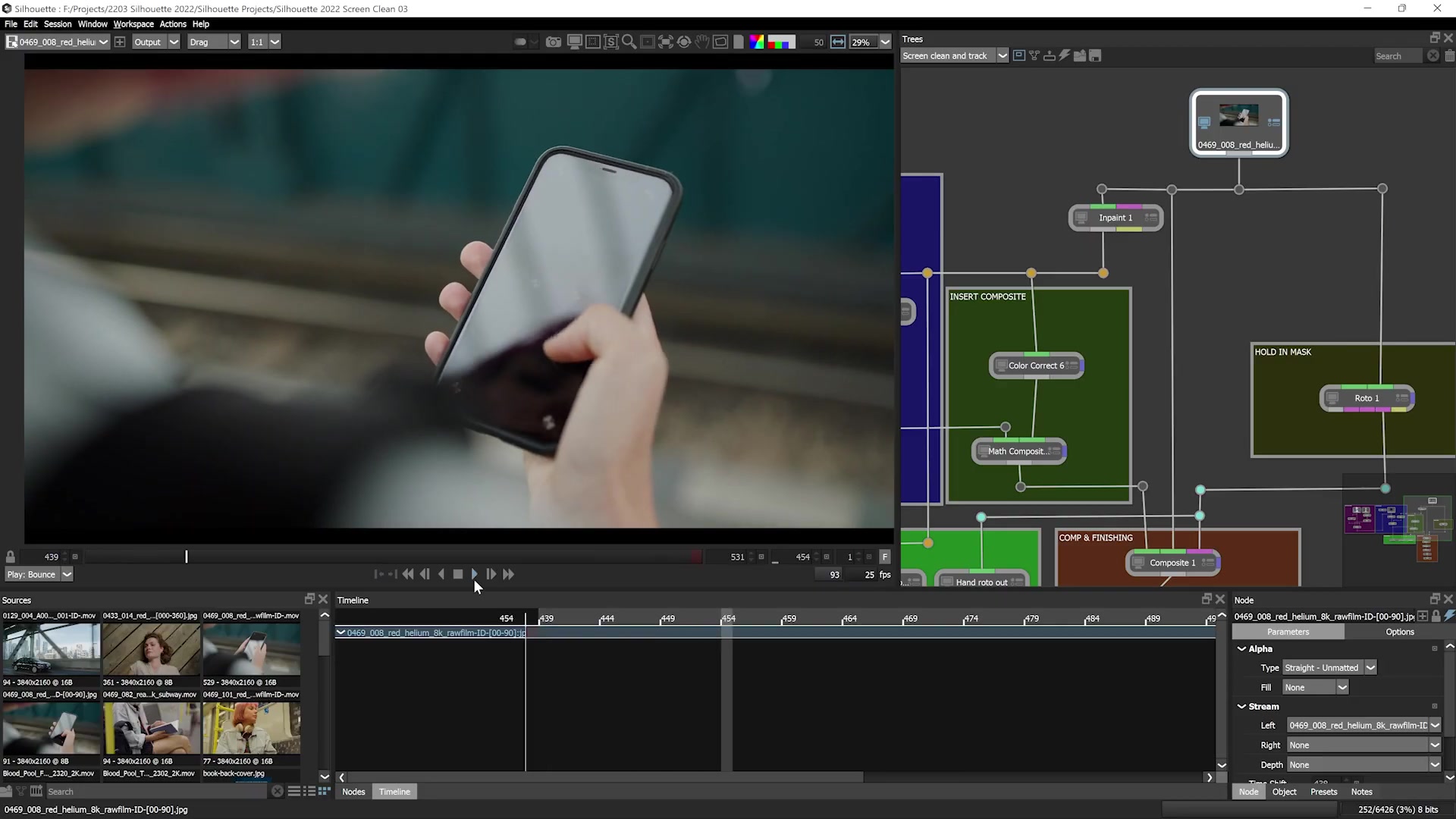Click the Color Correct 6 node
1456x819 pixels.
1036,365
